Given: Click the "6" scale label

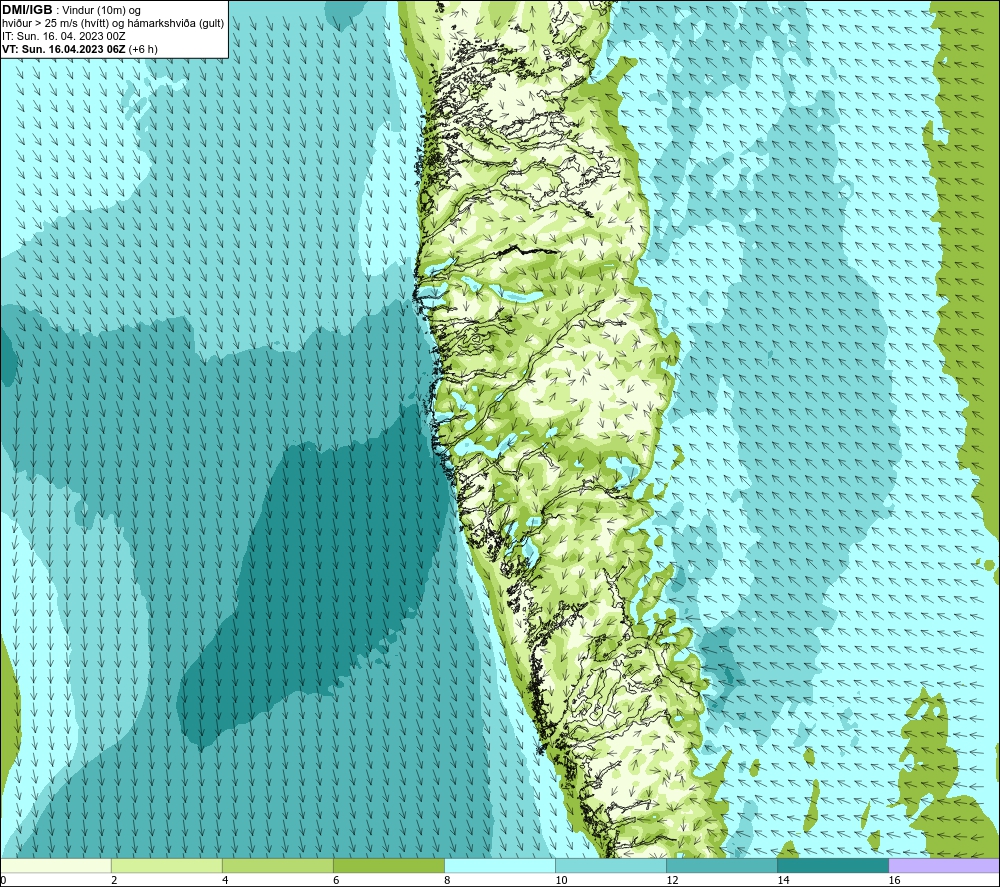Looking at the screenshot, I should [x=336, y=880].
